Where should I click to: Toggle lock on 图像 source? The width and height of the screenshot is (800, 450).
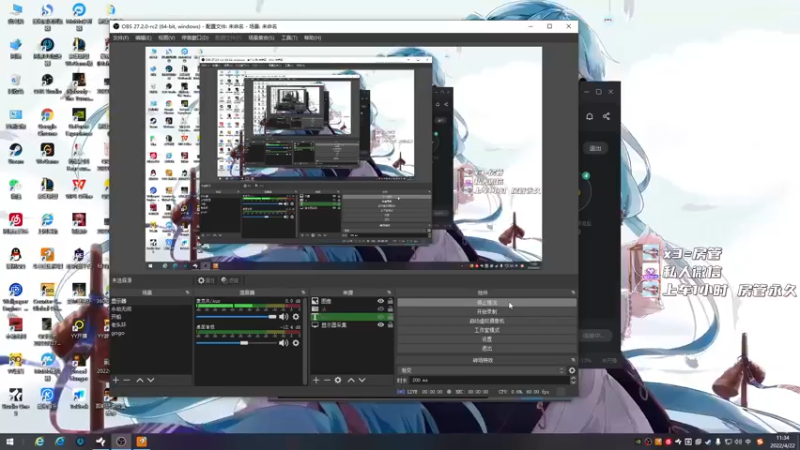click(390, 301)
